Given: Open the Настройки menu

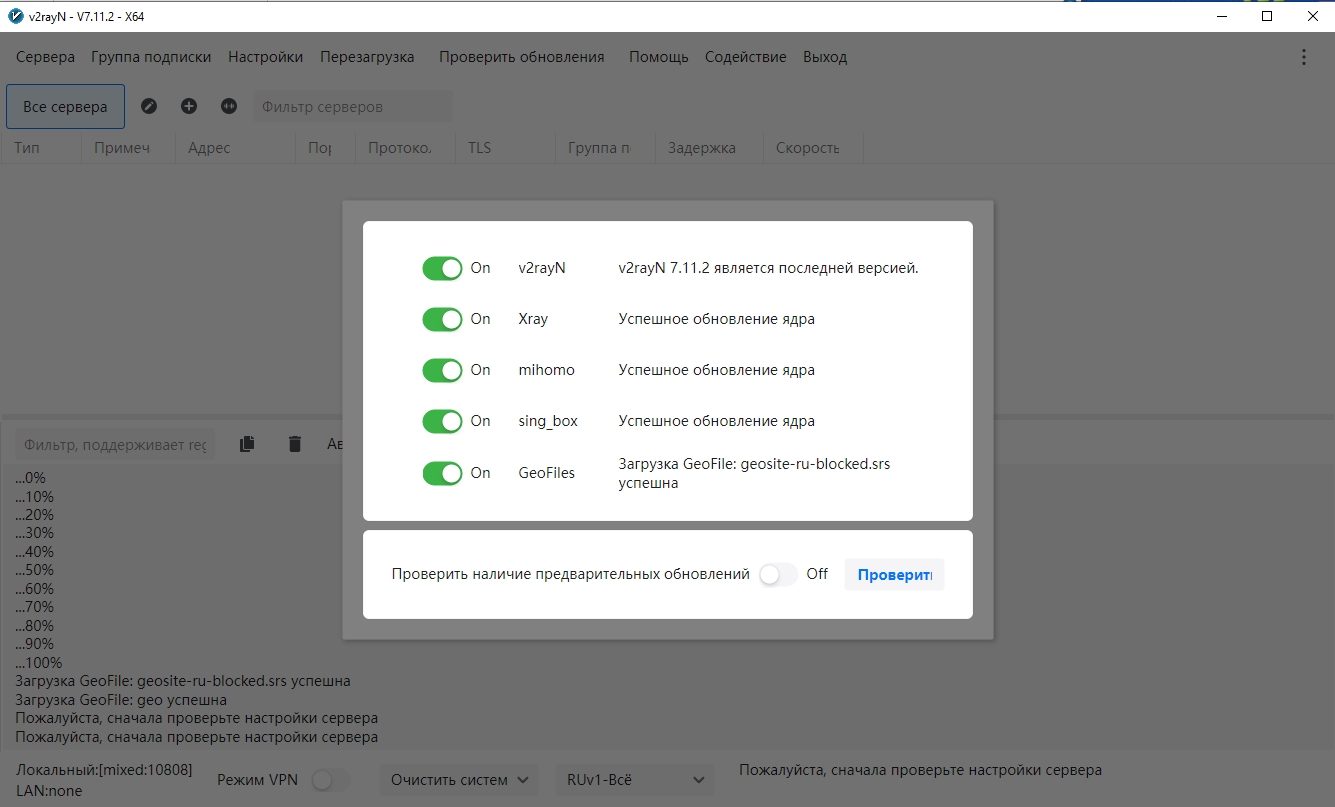Looking at the screenshot, I should point(266,57).
